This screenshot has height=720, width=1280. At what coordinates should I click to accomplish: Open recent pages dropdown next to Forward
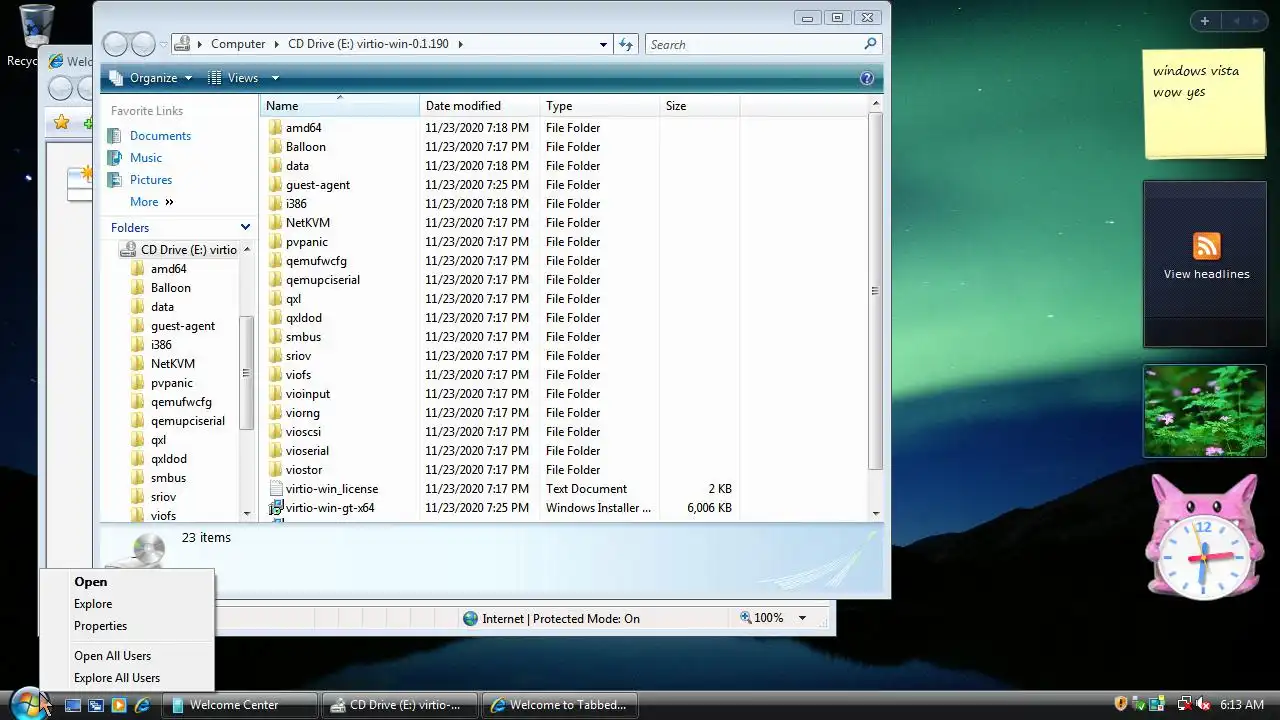(164, 44)
